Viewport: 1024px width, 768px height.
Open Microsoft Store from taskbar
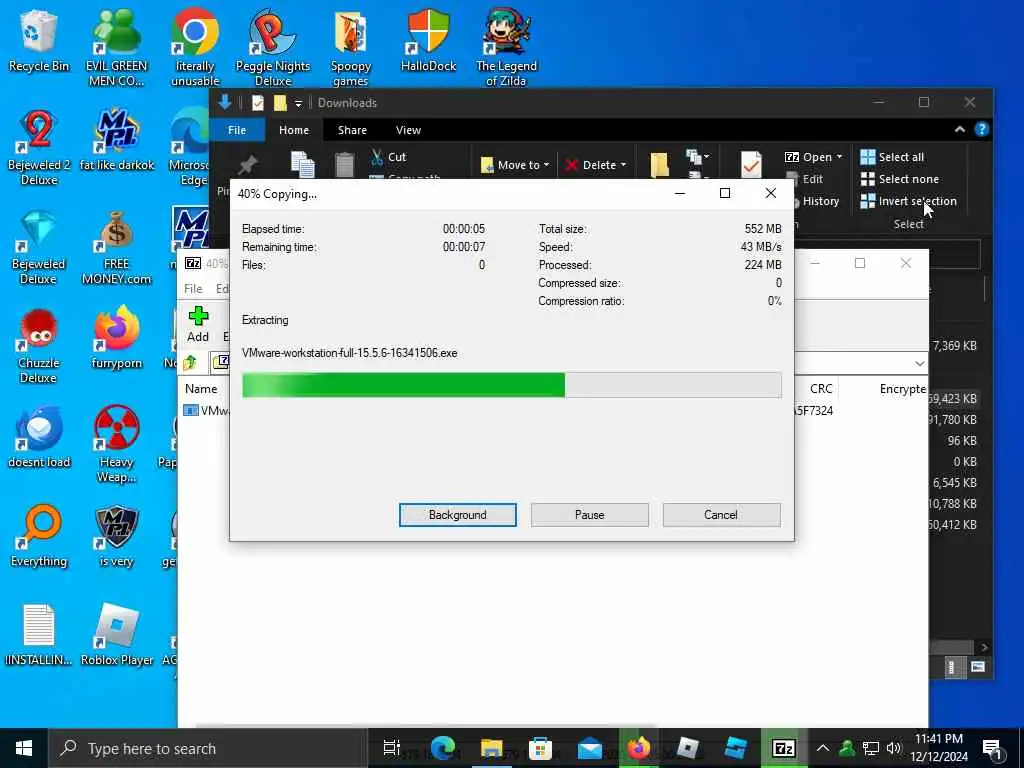[540, 748]
